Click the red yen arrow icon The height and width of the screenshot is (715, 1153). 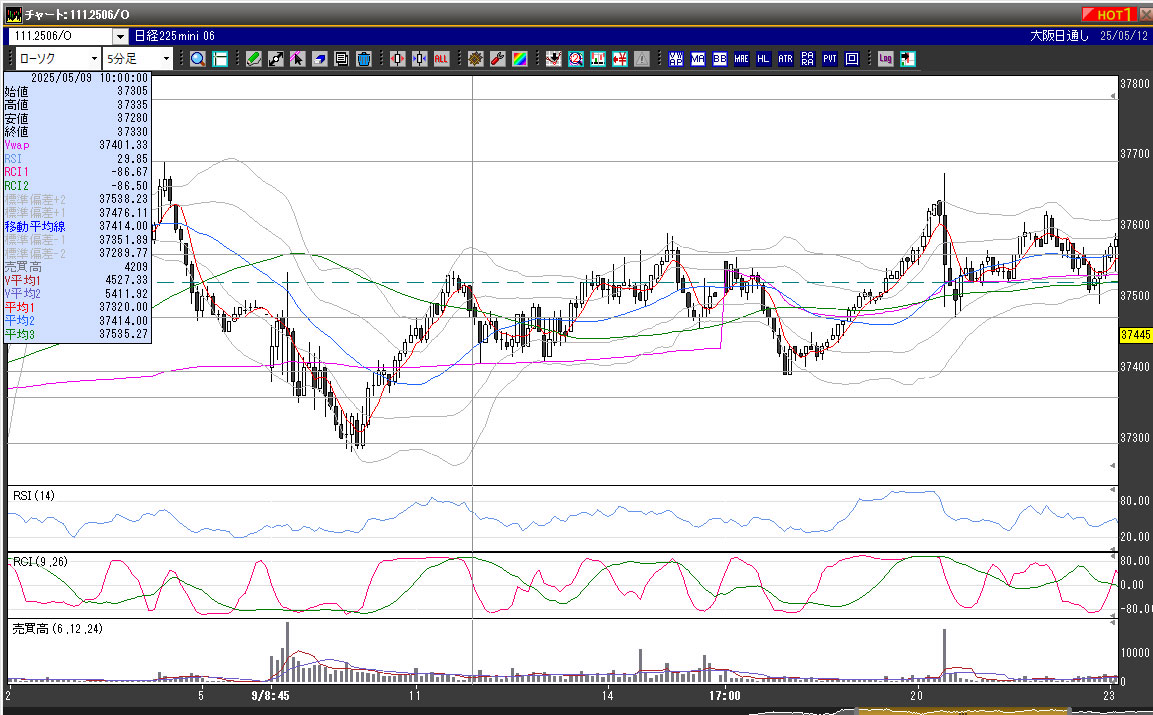point(620,59)
